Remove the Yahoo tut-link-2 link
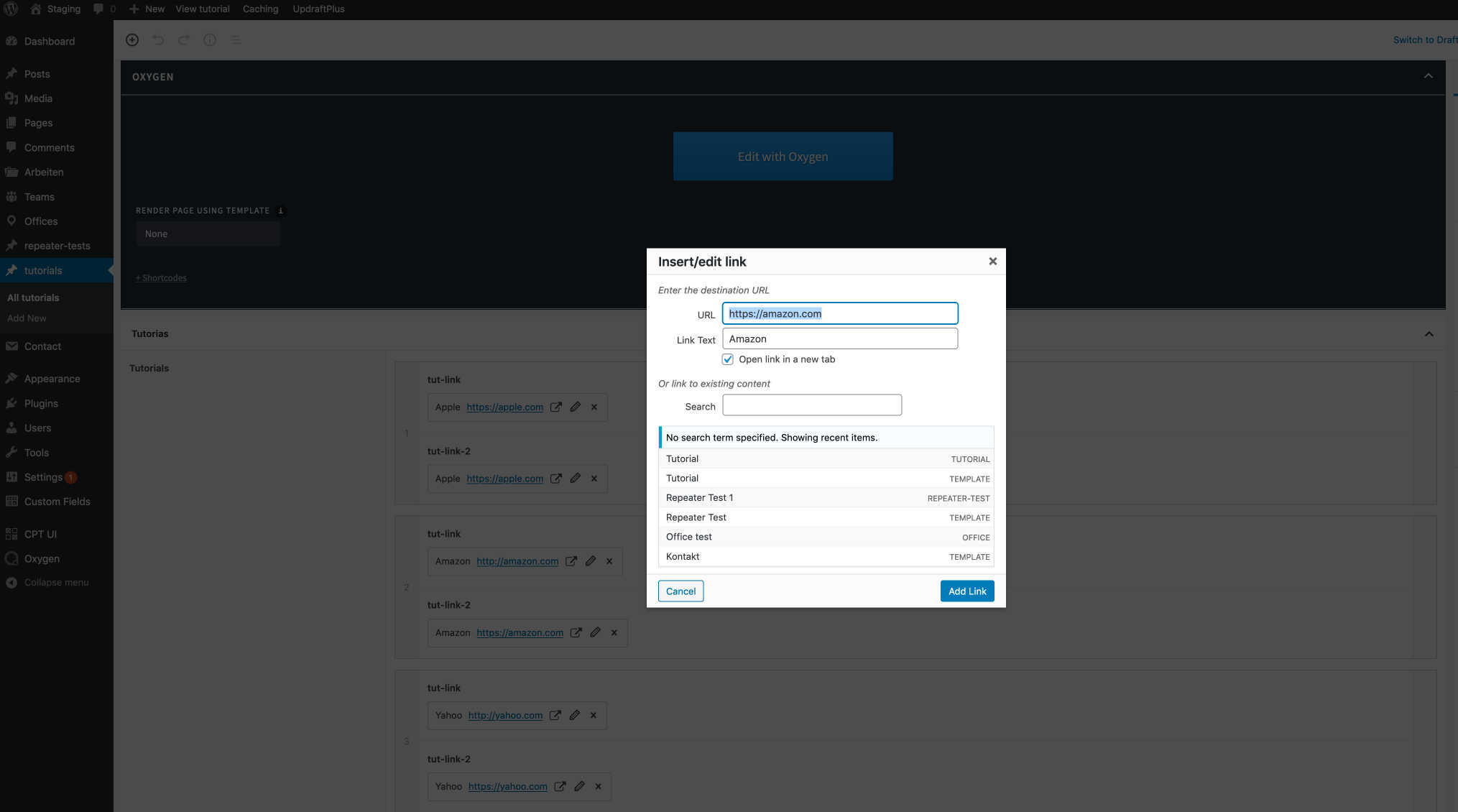The height and width of the screenshot is (812, 1458). 599,787
